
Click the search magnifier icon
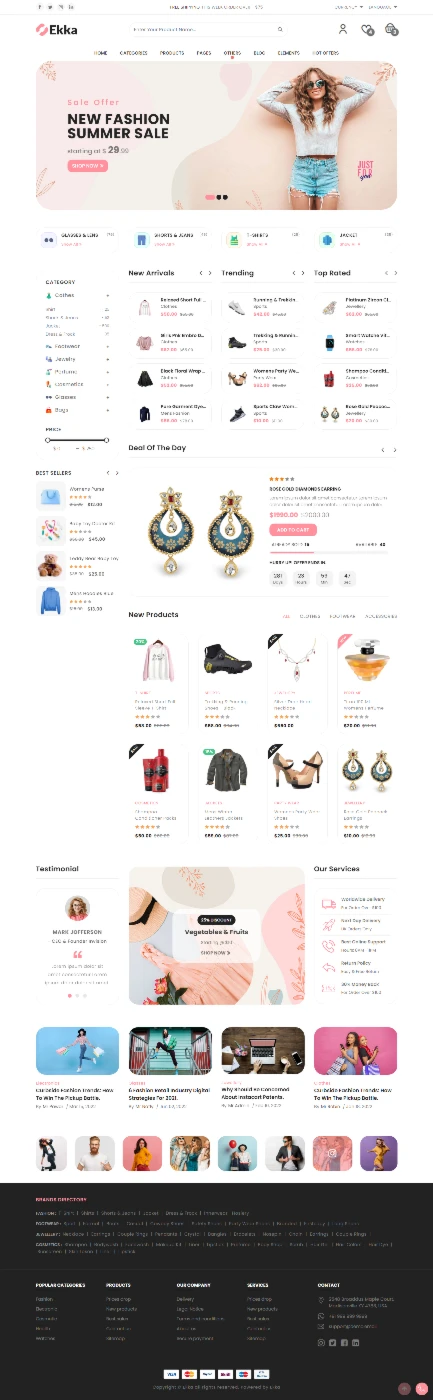(x=280, y=30)
